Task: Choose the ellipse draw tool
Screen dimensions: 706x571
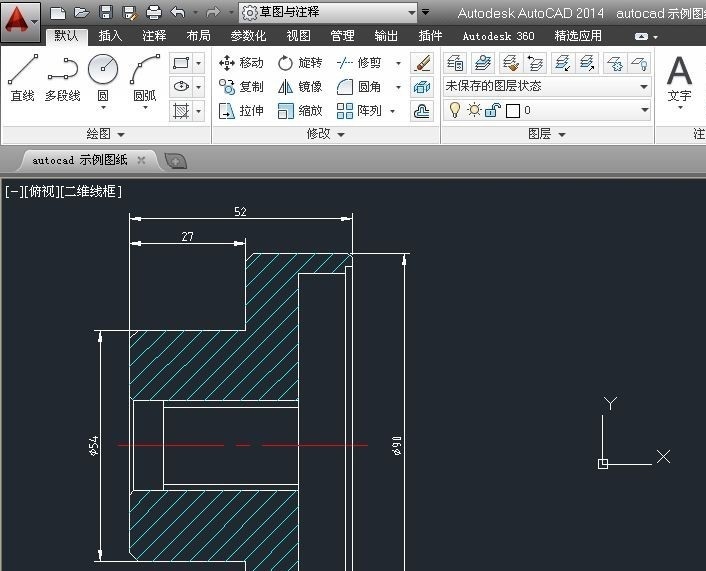Action: (181, 86)
